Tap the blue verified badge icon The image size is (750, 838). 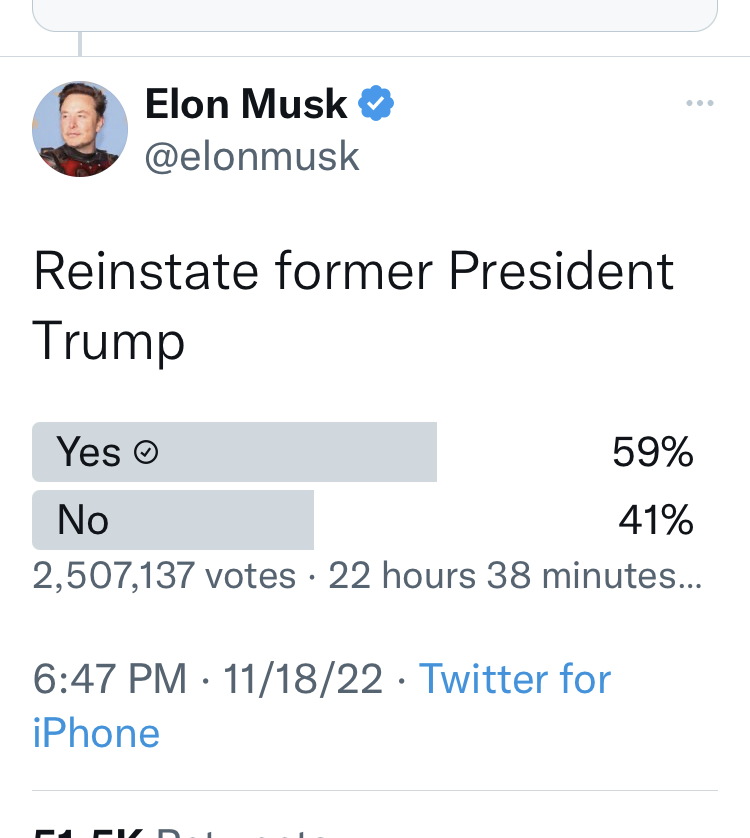click(x=376, y=104)
